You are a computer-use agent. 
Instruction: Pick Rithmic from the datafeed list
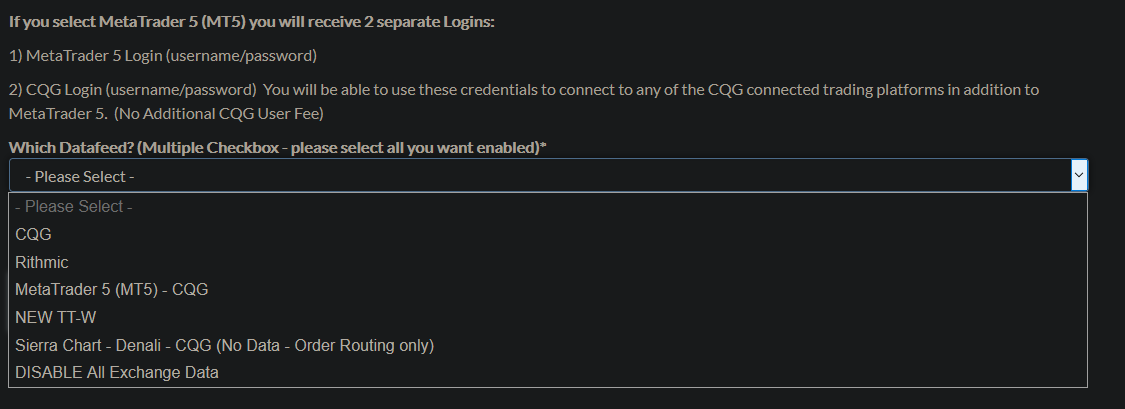tap(41, 262)
